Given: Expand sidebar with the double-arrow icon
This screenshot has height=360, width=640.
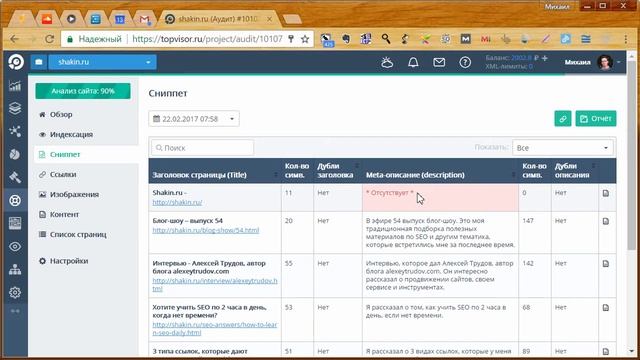Looking at the screenshot, I should click(x=15, y=311).
